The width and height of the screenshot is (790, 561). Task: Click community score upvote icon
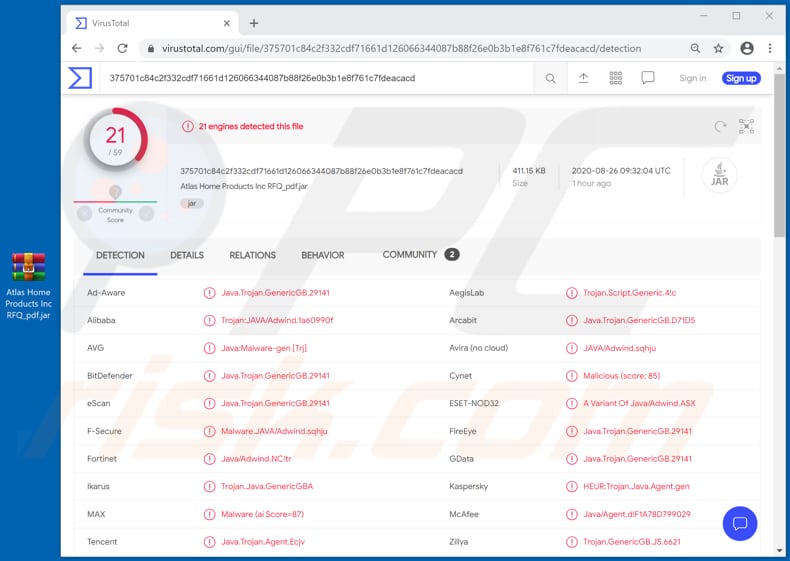click(146, 214)
